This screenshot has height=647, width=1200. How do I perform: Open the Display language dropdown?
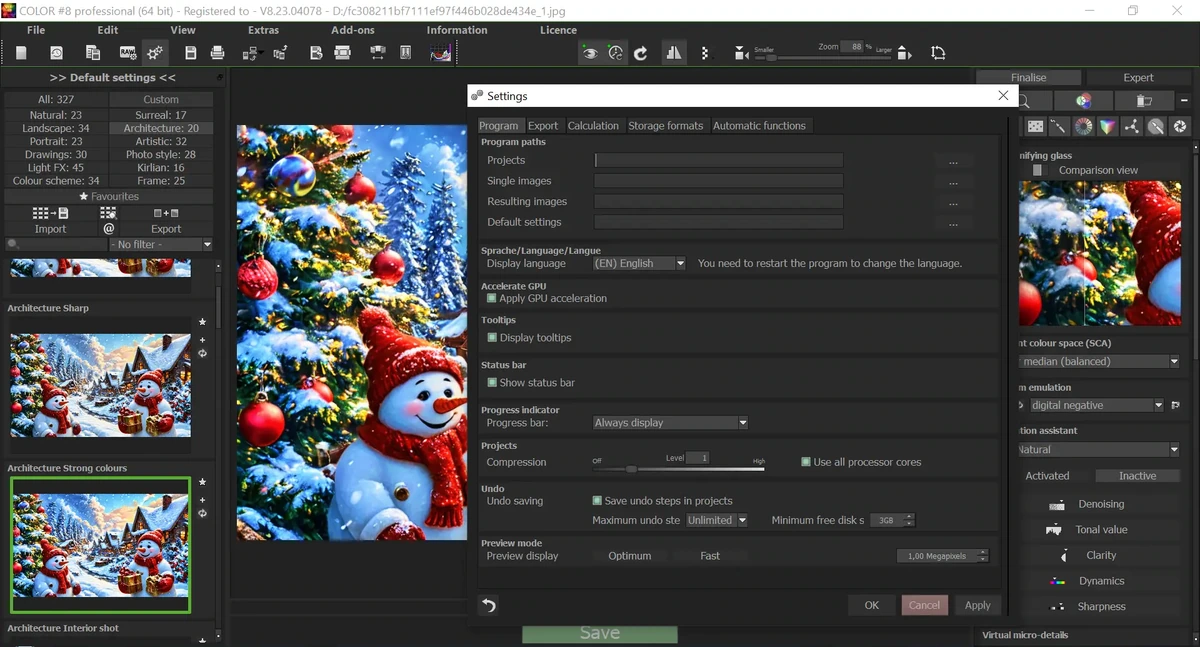[639, 263]
